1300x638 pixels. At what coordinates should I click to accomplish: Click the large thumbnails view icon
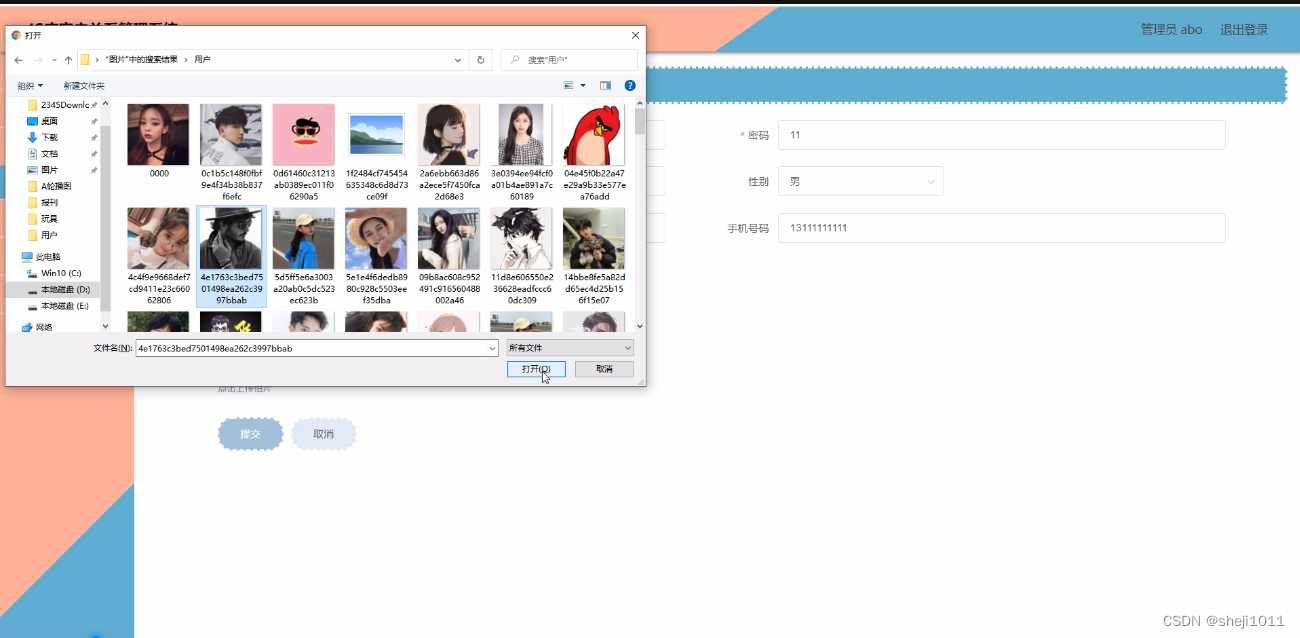coord(568,85)
